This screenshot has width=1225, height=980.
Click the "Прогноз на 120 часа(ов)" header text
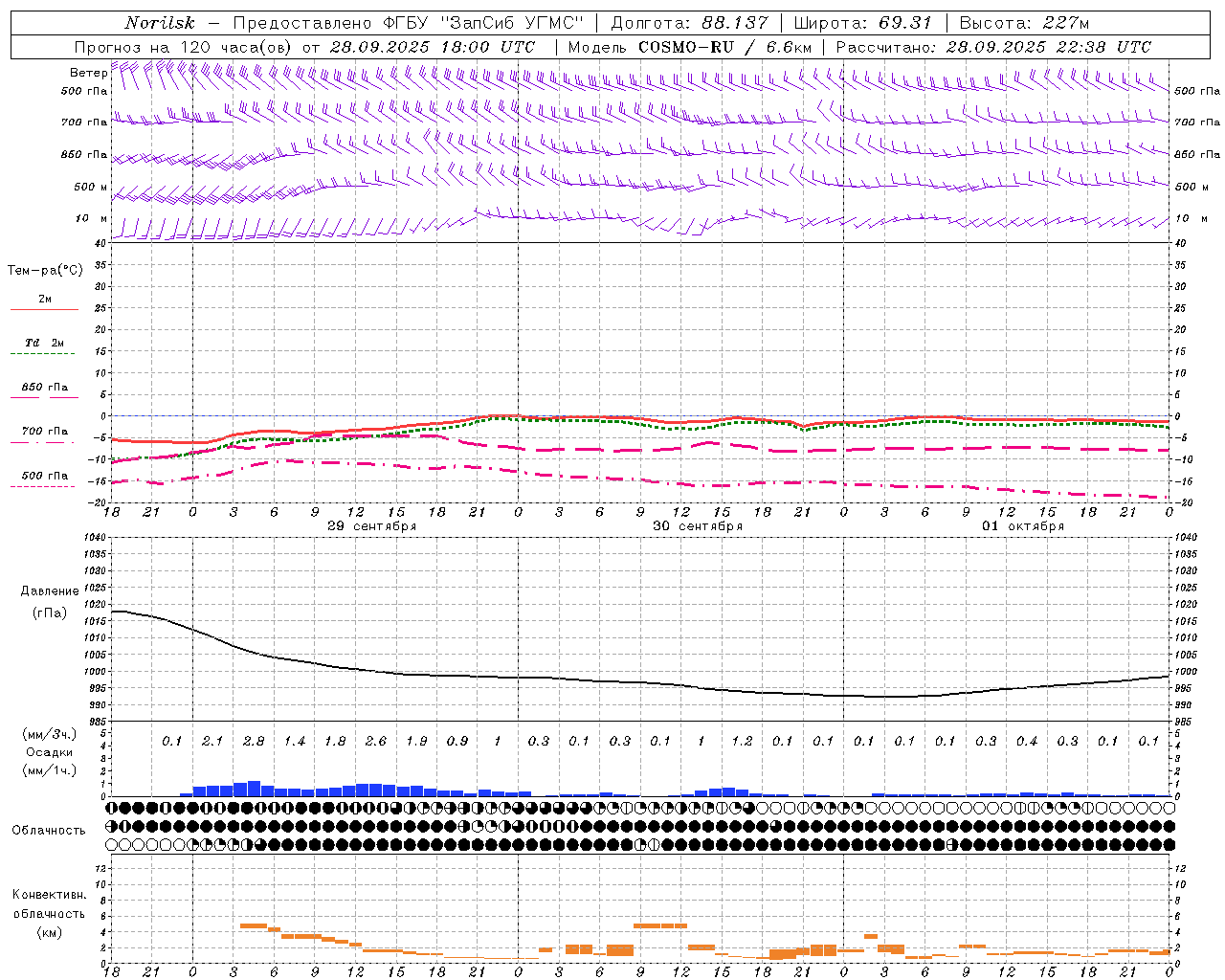[185, 46]
